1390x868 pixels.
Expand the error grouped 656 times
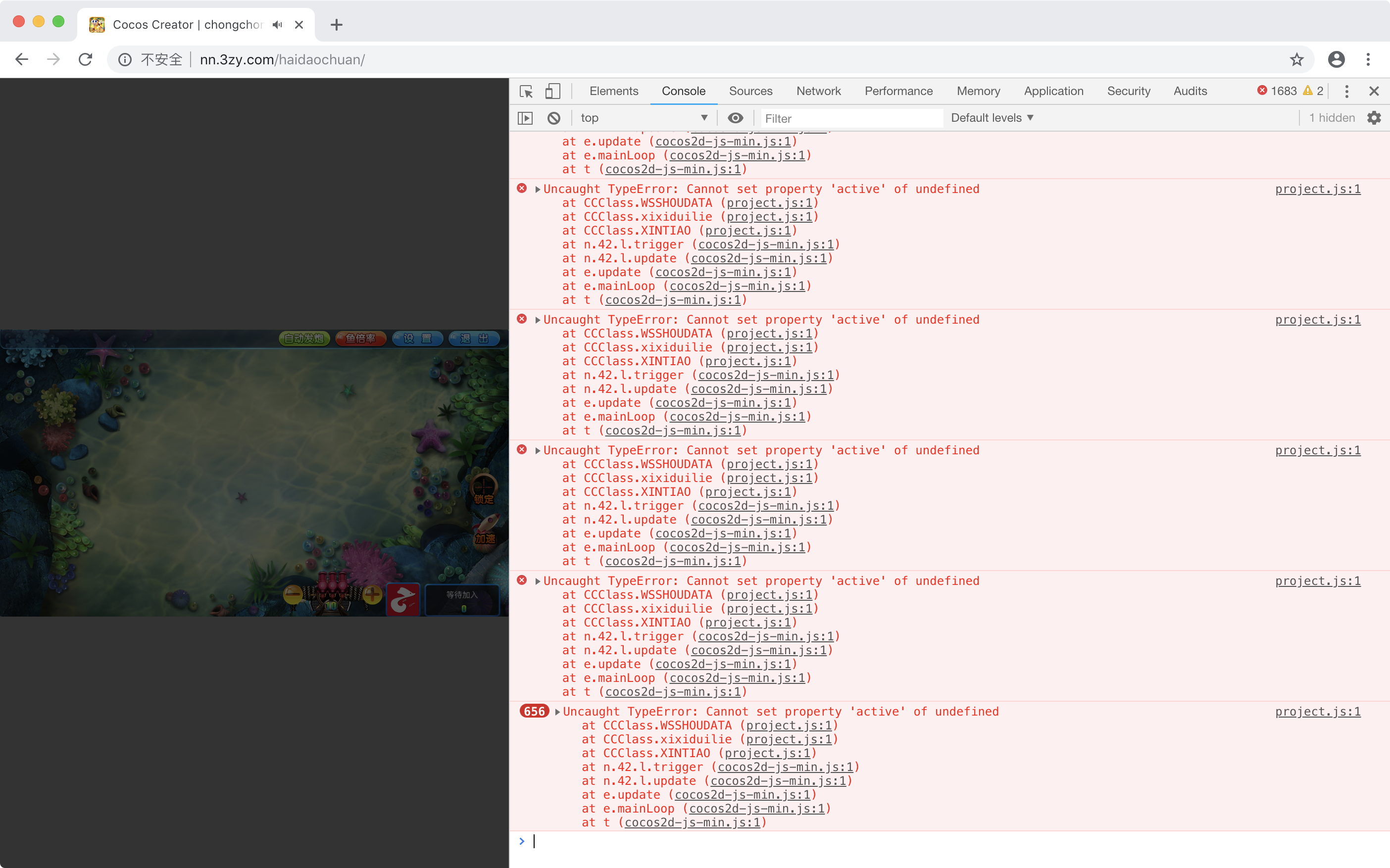point(557,712)
